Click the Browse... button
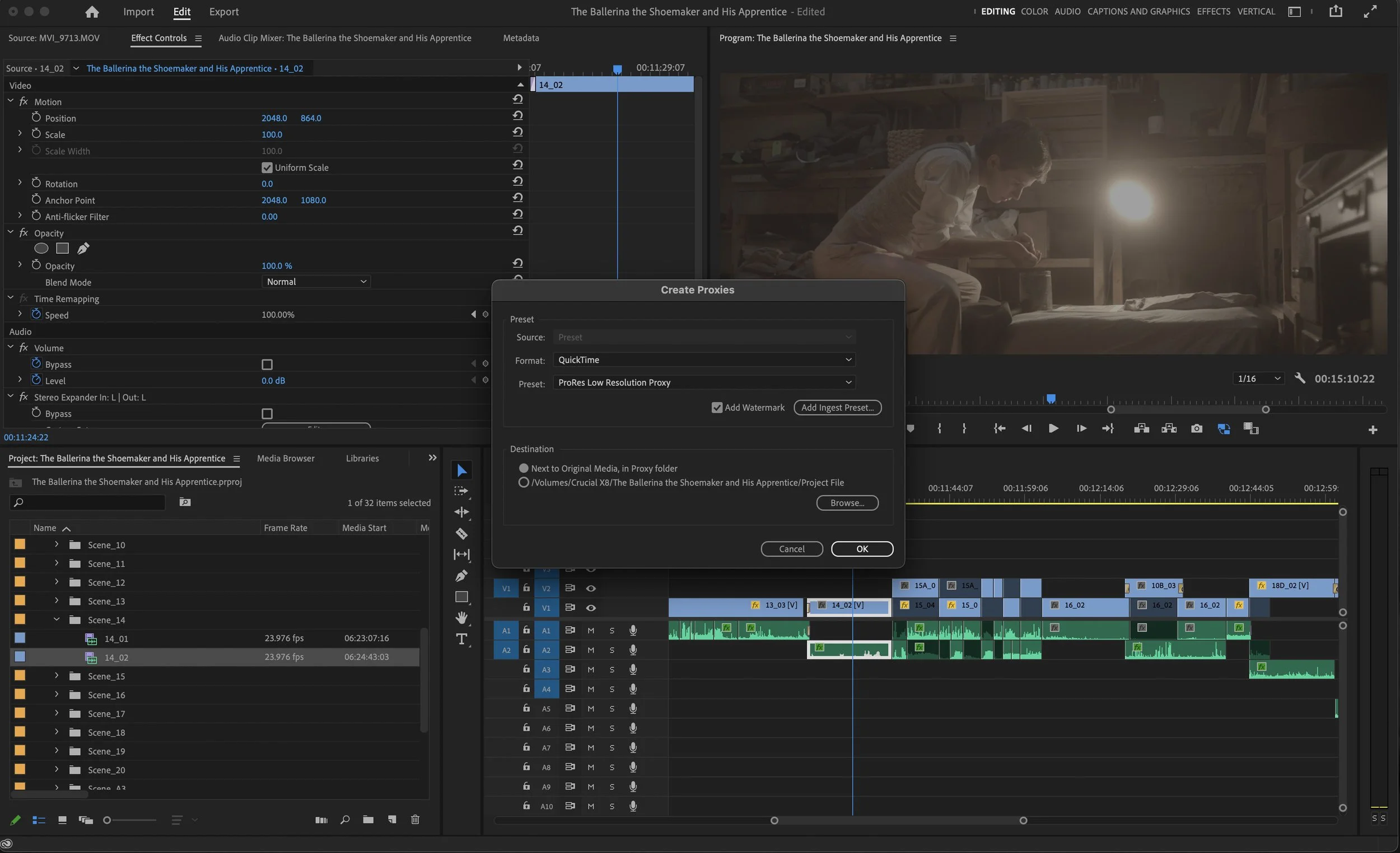This screenshot has height=853, width=1400. (x=847, y=503)
